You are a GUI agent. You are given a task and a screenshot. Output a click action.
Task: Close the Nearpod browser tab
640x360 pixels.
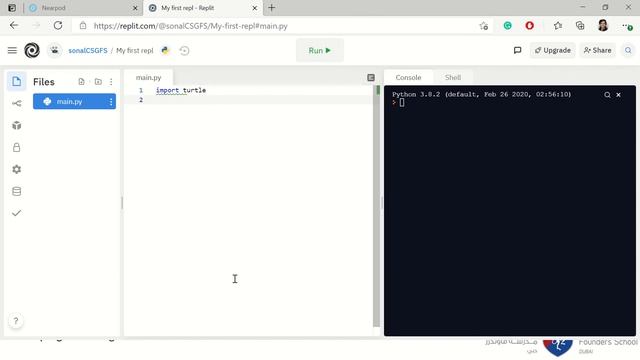[x=135, y=8]
